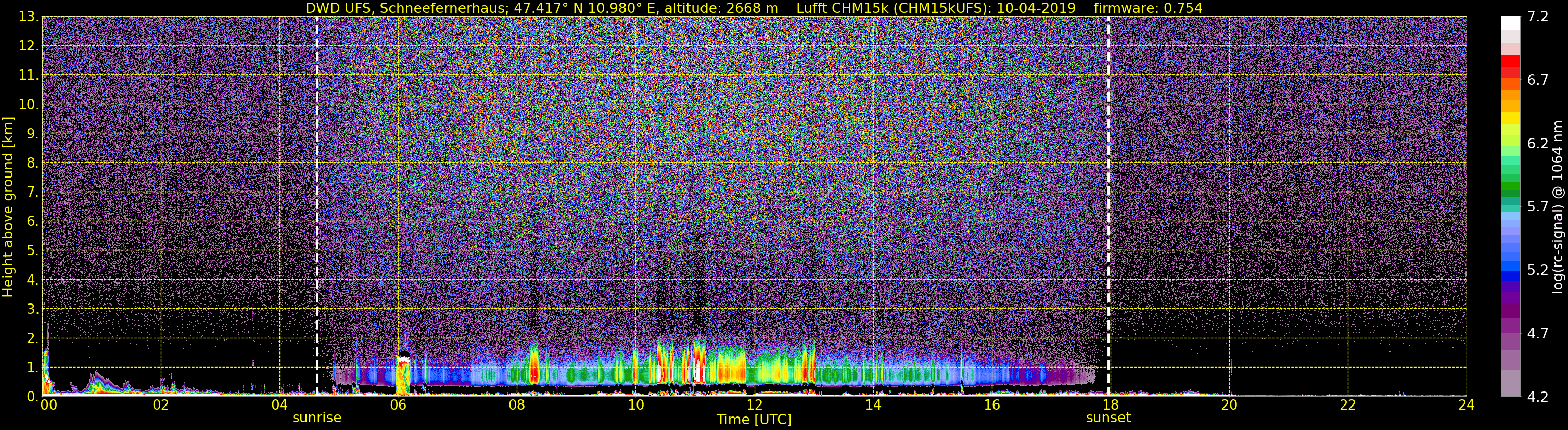Click the white dashed sunset marker line
Image resolution: width=1568 pixels, height=430 pixels.
point(1108,206)
